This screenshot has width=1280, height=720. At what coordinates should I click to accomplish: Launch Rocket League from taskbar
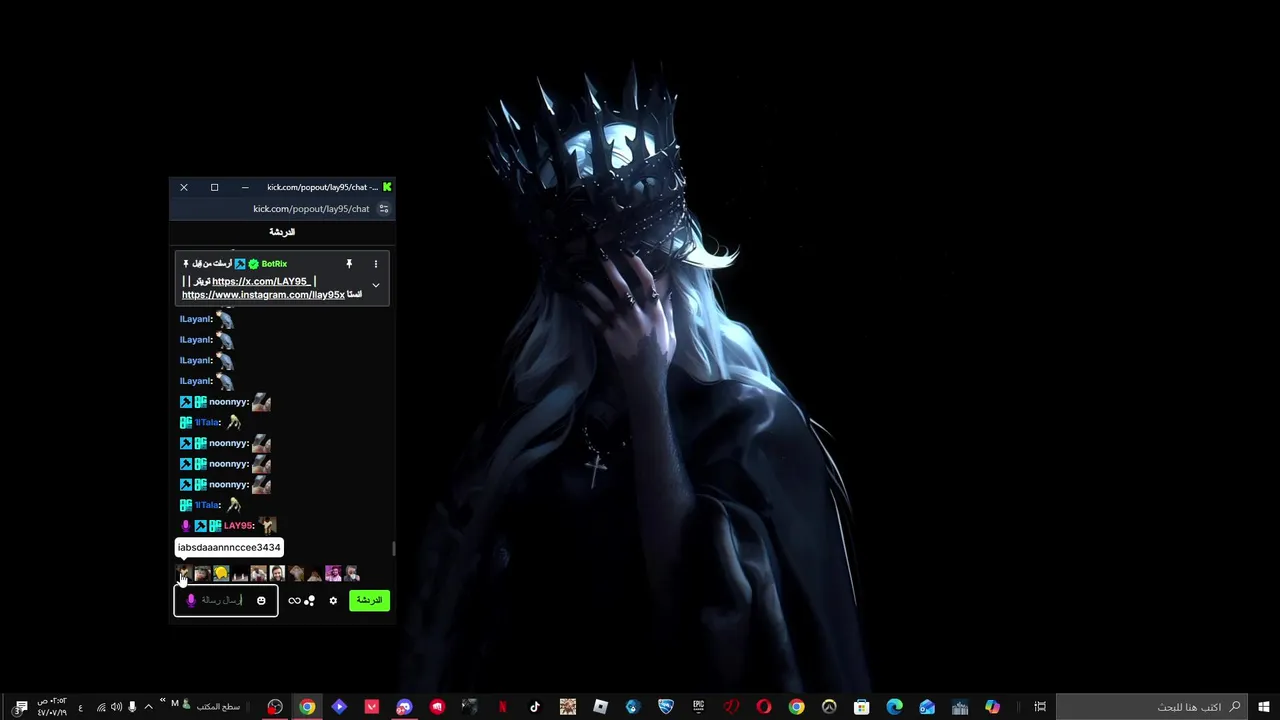[666, 707]
